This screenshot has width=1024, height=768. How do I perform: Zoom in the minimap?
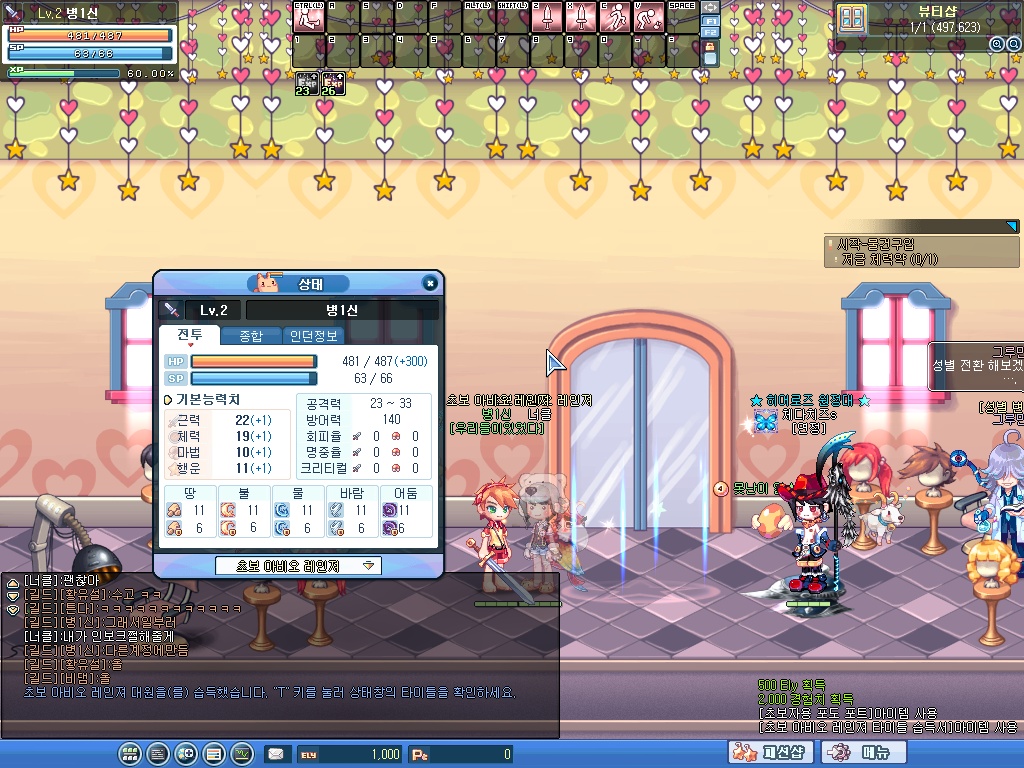997,44
